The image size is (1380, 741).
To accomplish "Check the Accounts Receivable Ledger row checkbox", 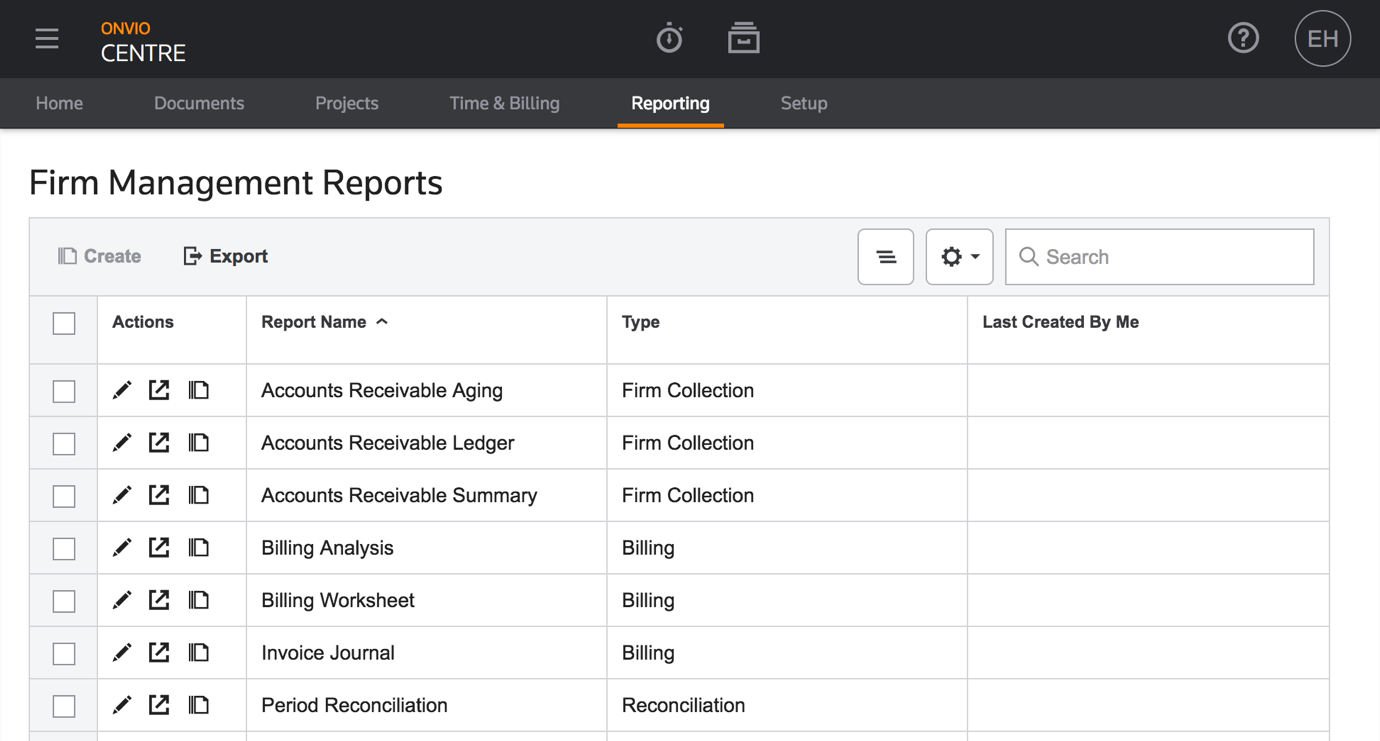I will point(64,443).
